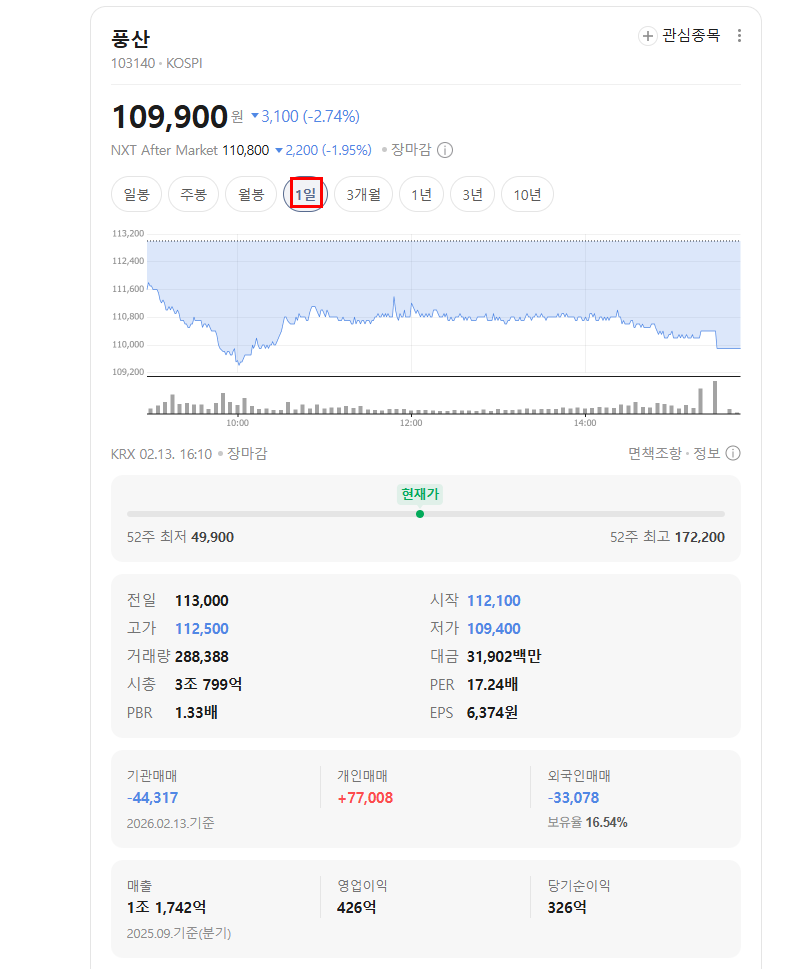
Task: Click the 매출 value 1조 1,742억
Action: (167, 907)
